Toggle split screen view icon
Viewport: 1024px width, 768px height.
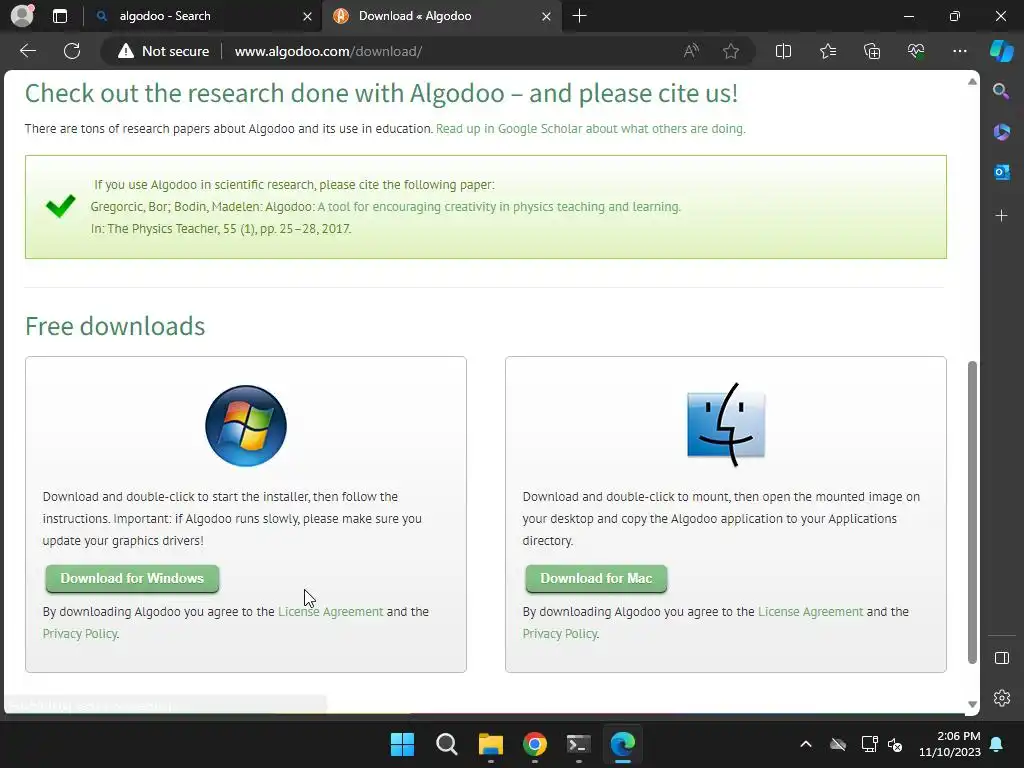(x=783, y=51)
